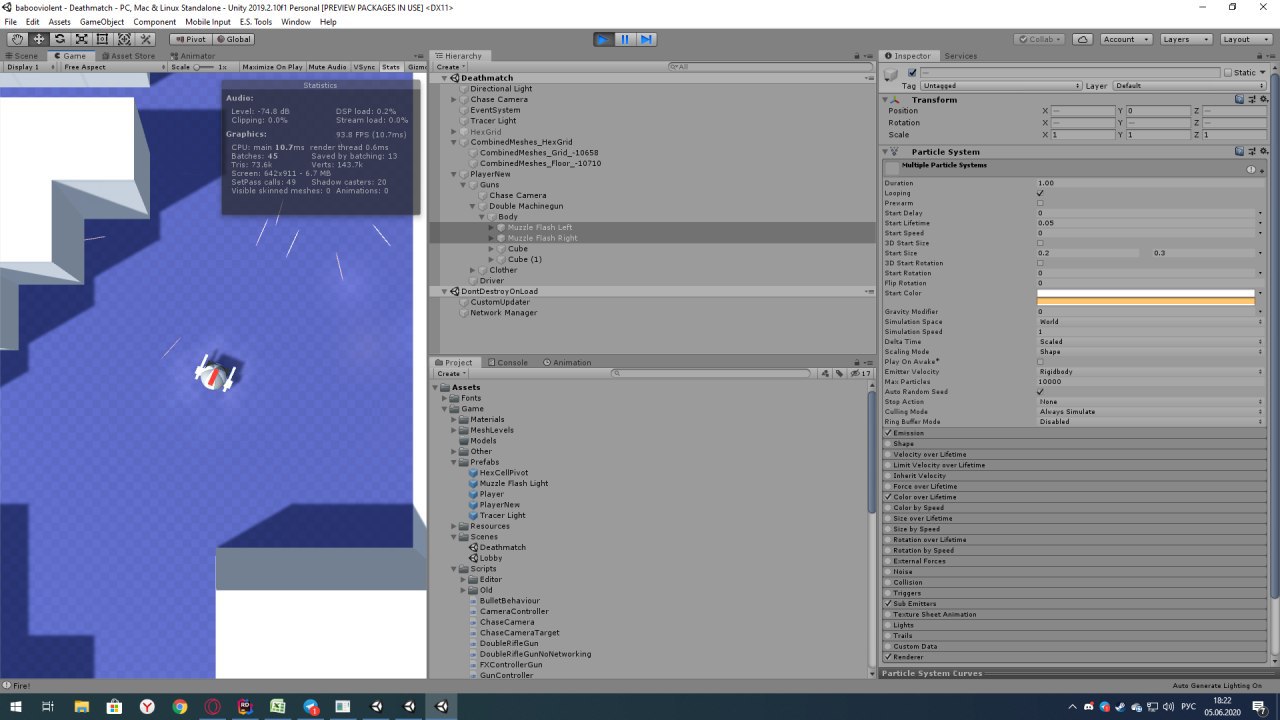Open Opera browser in taskbar
This screenshot has height=720, width=1280.
pos(212,706)
